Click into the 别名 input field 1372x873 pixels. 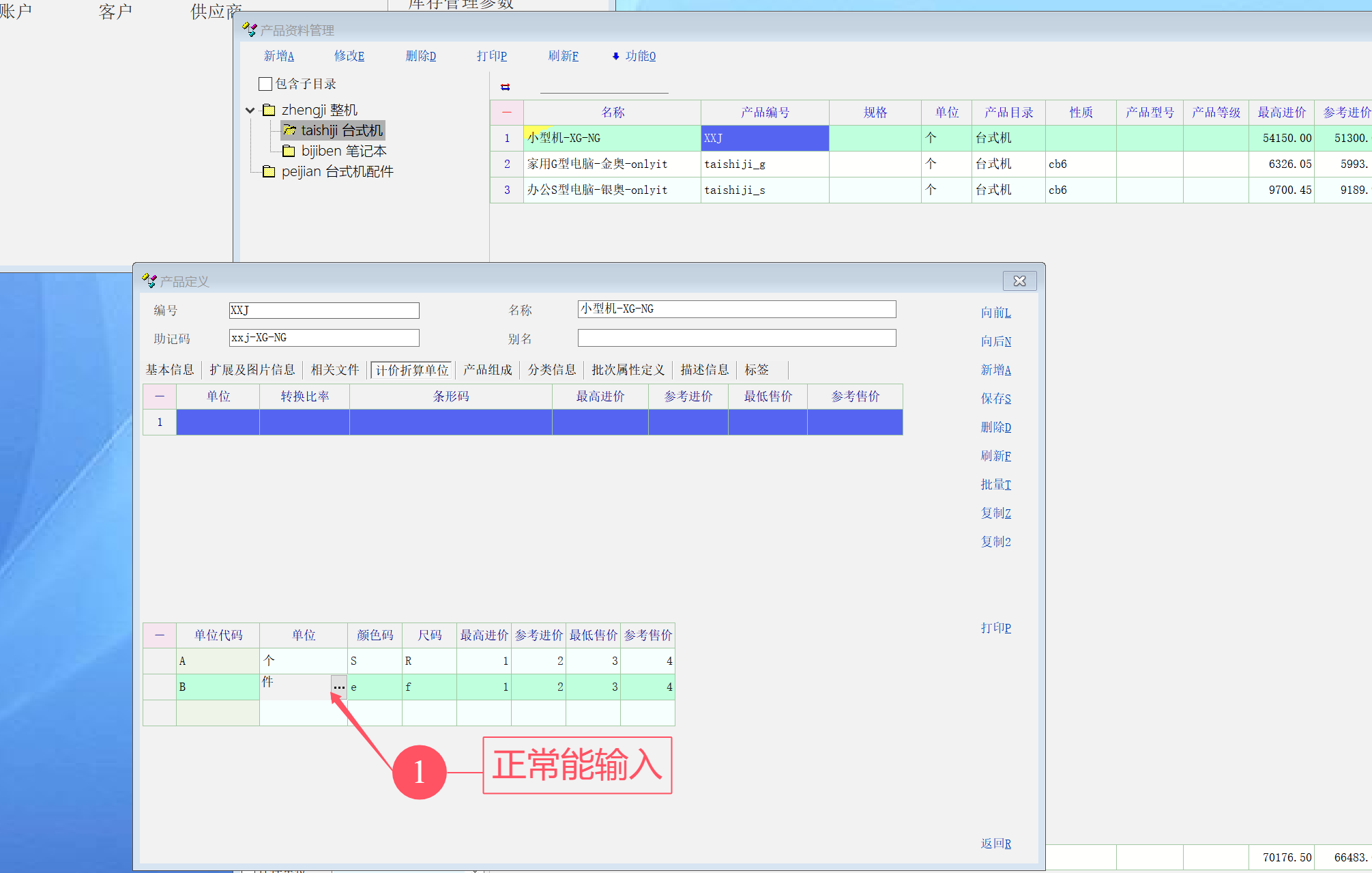736,338
